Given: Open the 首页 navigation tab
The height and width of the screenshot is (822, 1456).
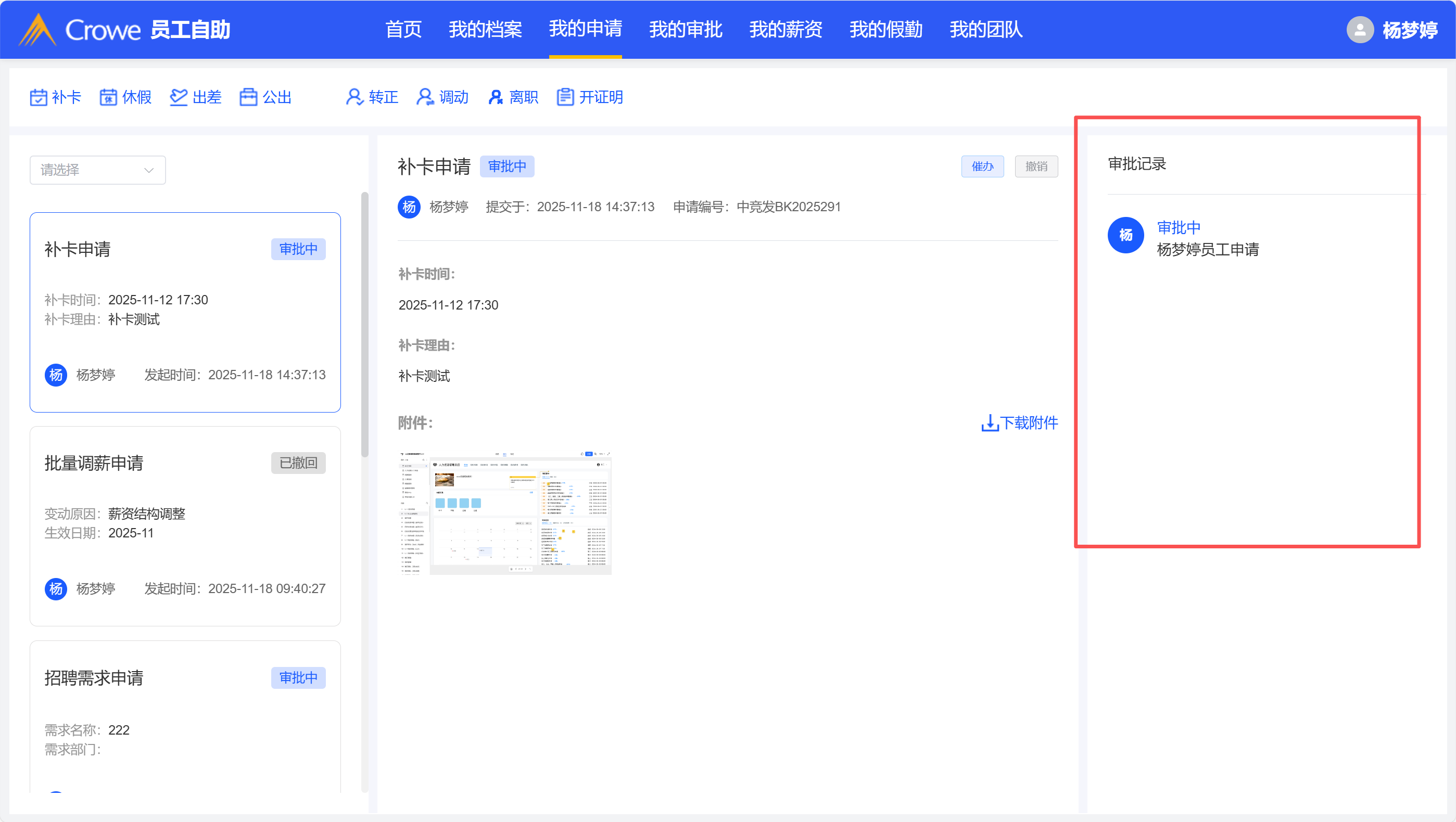Looking at the screenshot, I should pyautogui.click(x=403, y=29).
